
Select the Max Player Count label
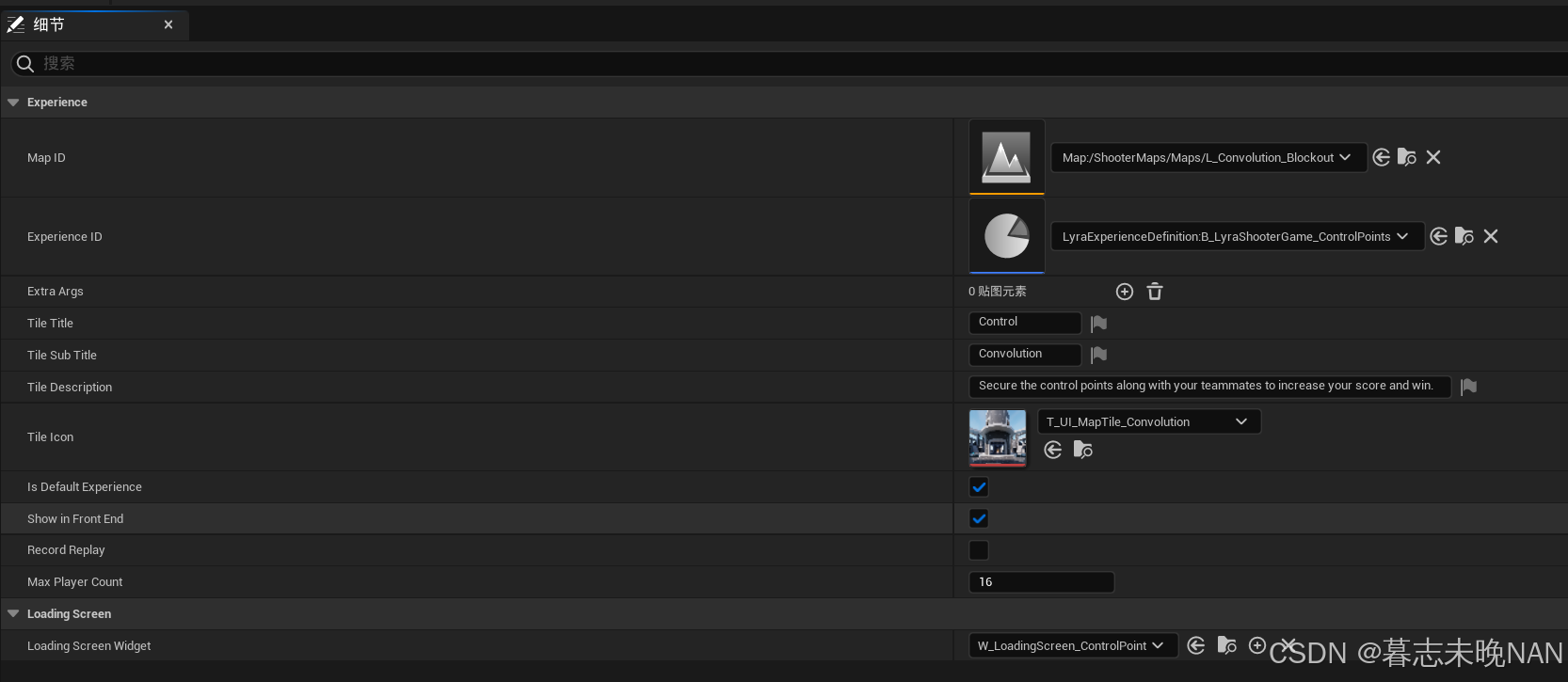point(75,582)
